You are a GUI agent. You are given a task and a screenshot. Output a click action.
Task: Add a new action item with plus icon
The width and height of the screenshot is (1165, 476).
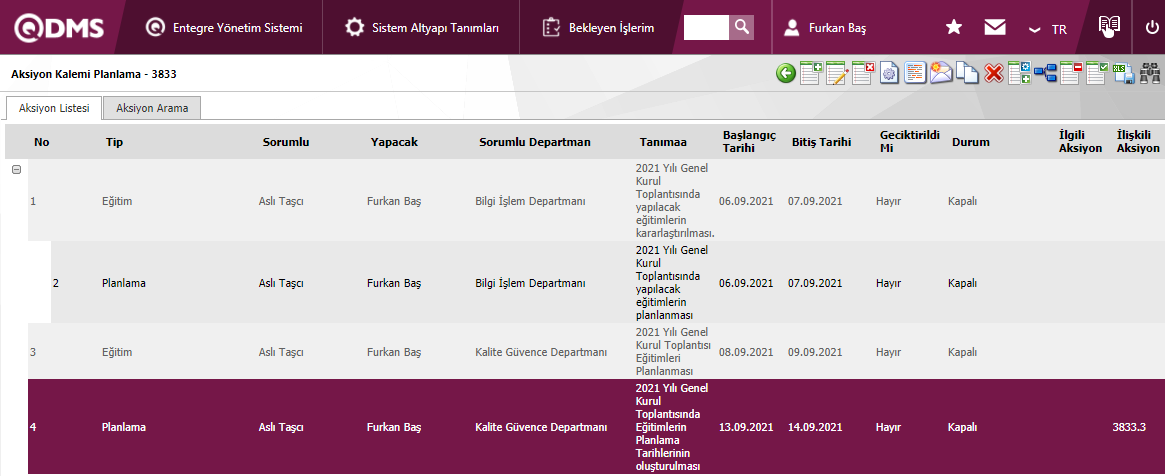[x=812, y=73]
